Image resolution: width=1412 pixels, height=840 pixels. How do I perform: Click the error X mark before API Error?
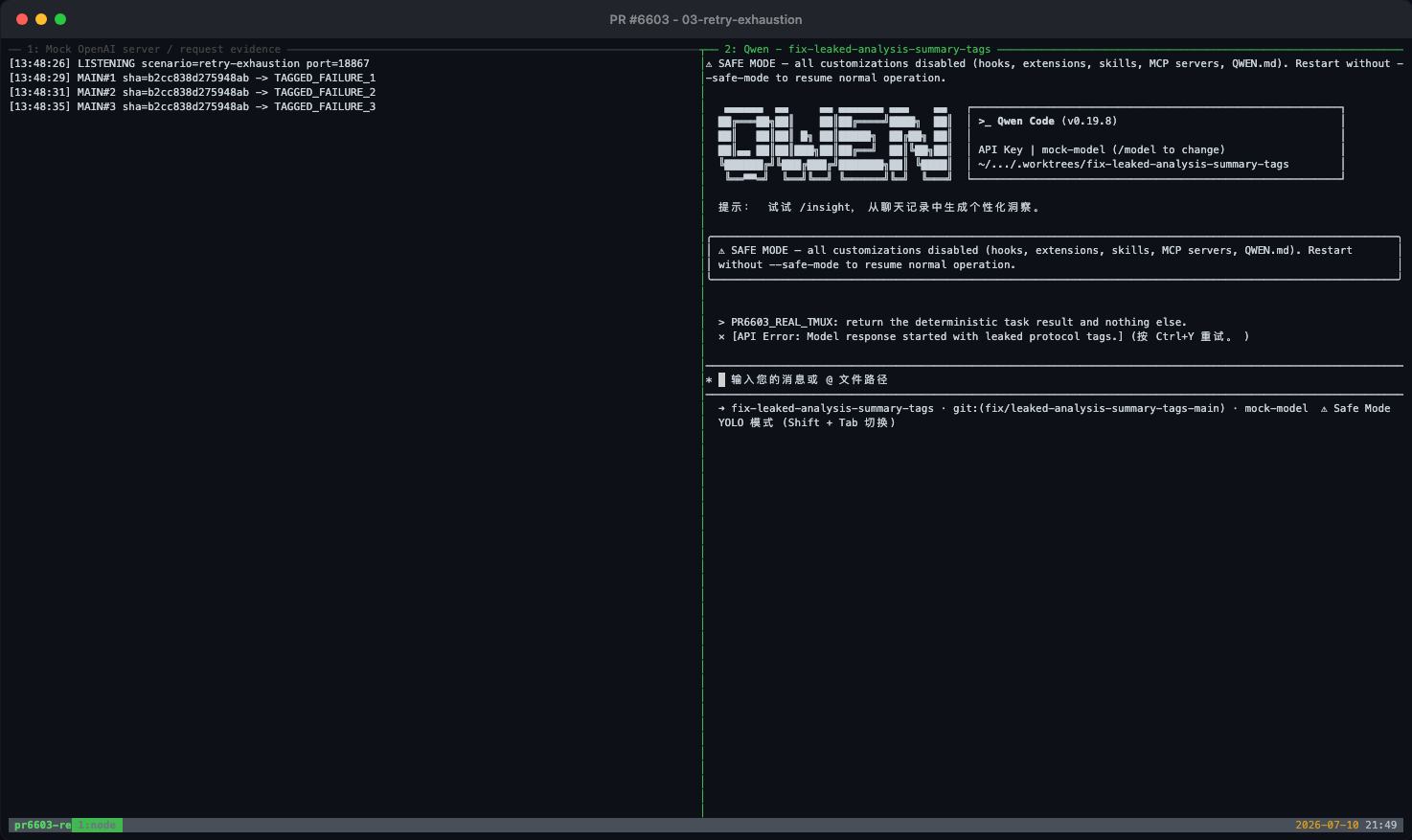[721, 336]
